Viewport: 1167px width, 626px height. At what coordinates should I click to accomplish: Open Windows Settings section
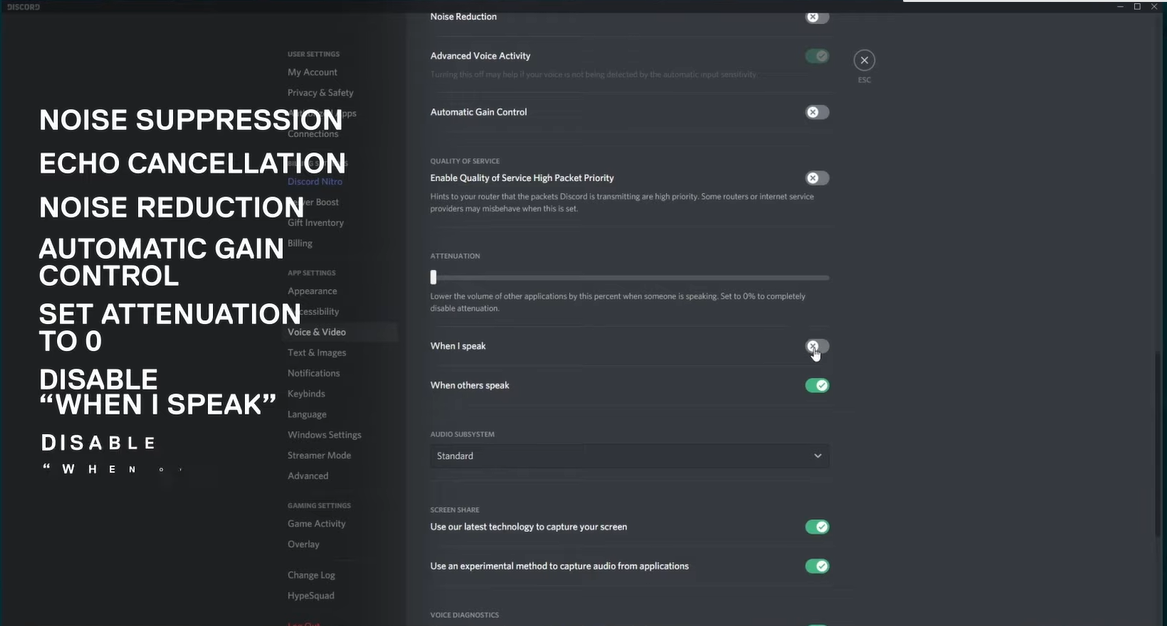pyautogui.click(x=324, y=435)
